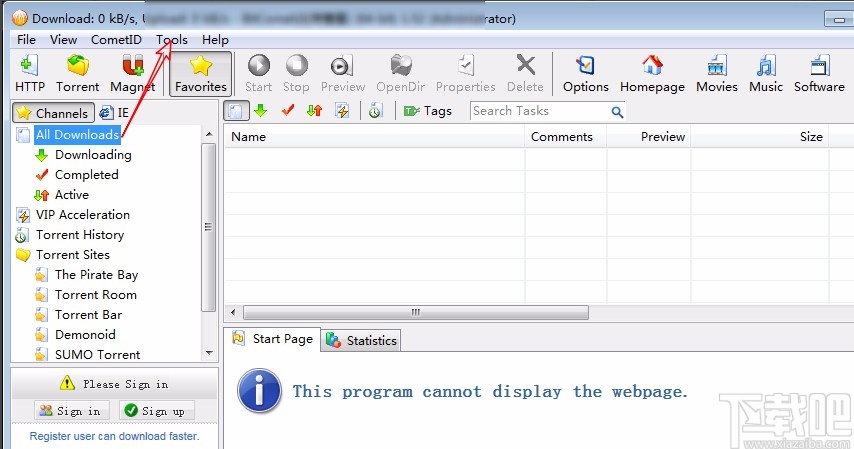Open the Help menu
This screenshot has height=449, width=854.
[x=215, y=40]
